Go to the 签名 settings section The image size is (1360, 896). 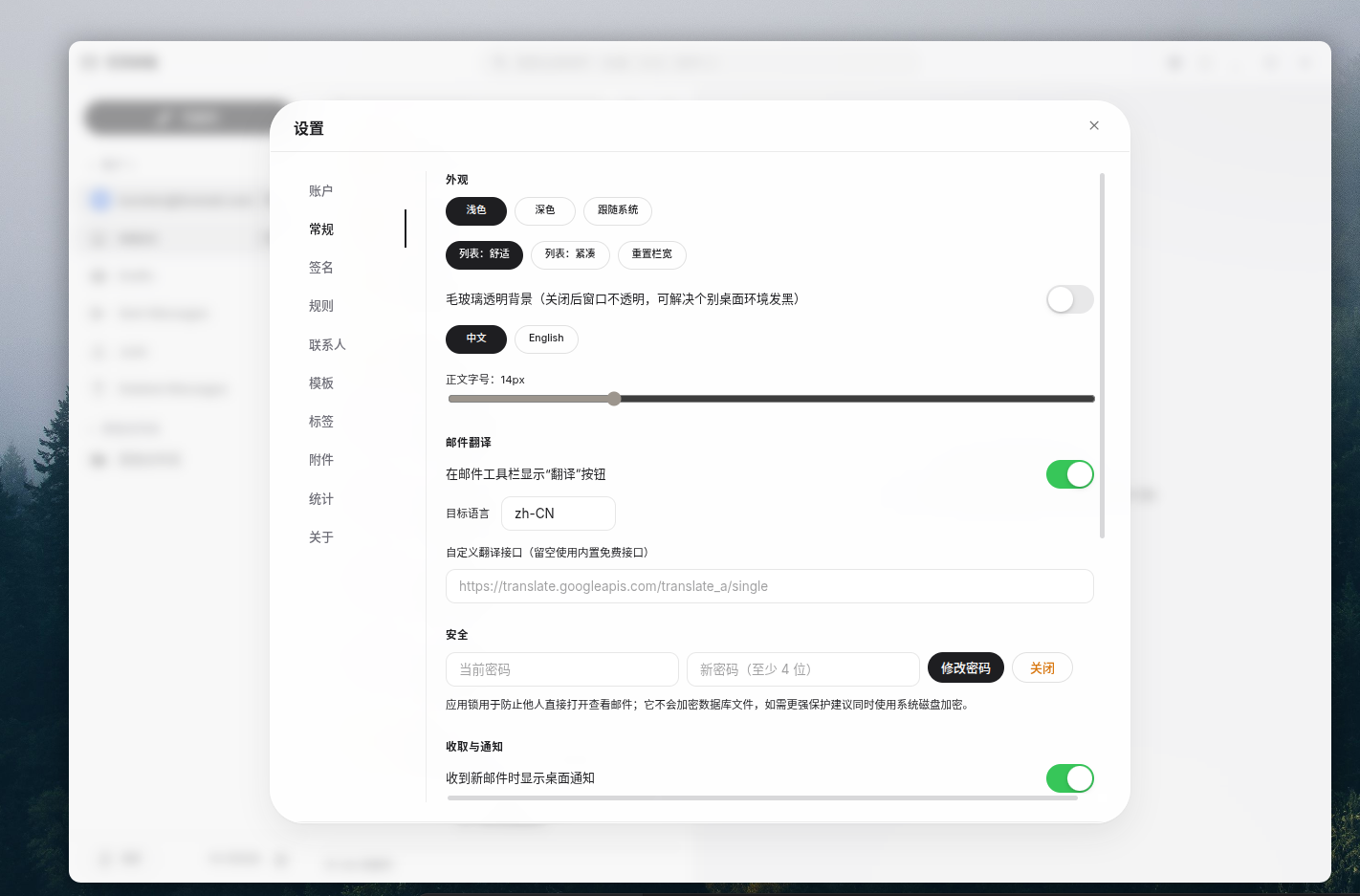[x=321, y=268]
